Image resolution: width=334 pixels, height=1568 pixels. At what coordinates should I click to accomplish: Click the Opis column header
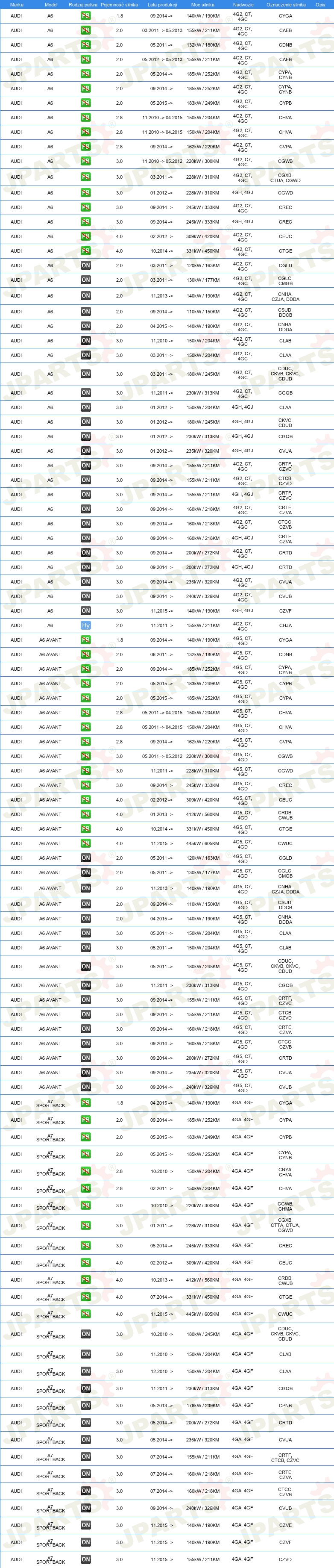tap(320, 4)
